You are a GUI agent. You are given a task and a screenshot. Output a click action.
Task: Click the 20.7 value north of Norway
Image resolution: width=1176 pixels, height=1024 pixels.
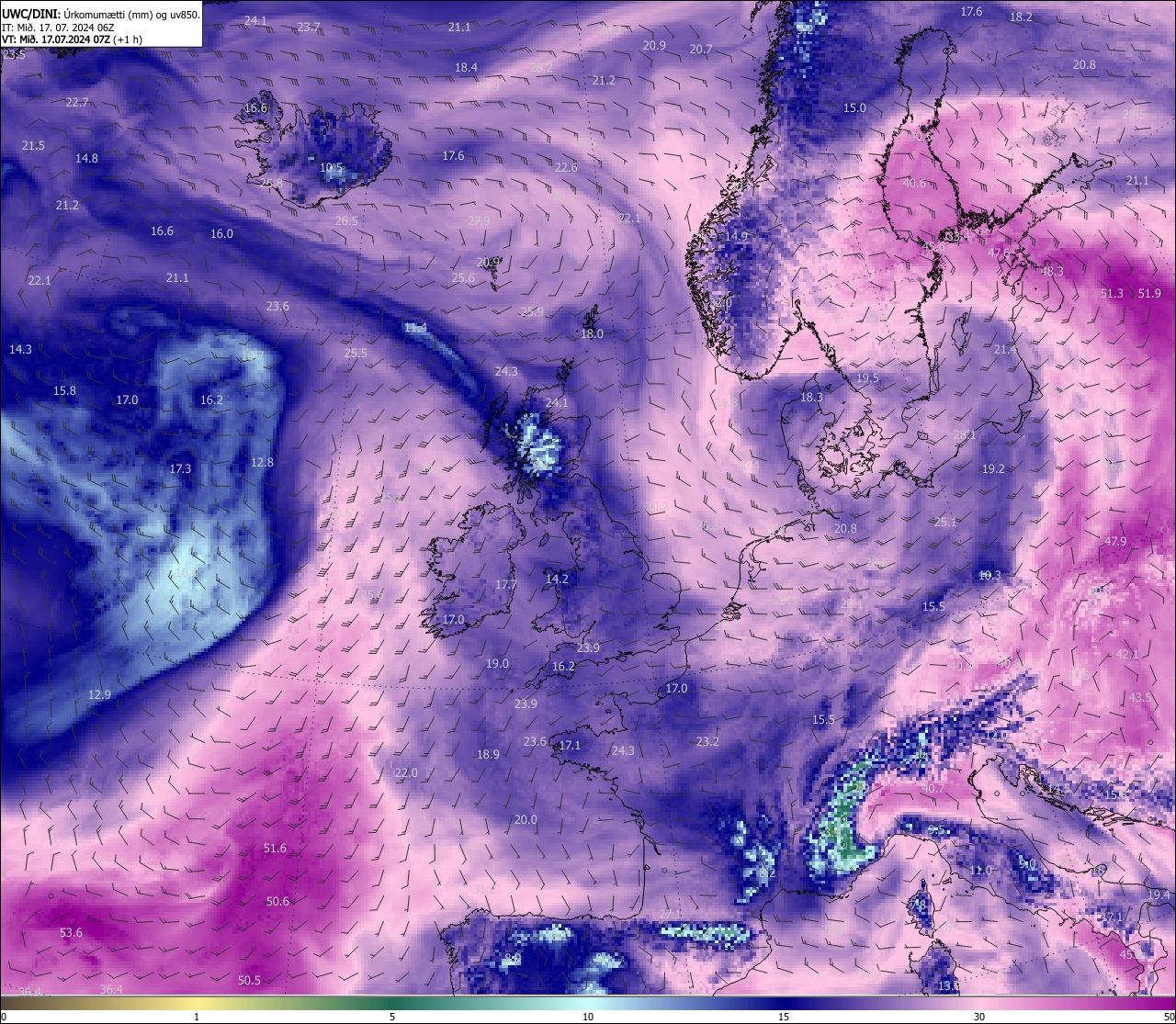tap(701, 49)
